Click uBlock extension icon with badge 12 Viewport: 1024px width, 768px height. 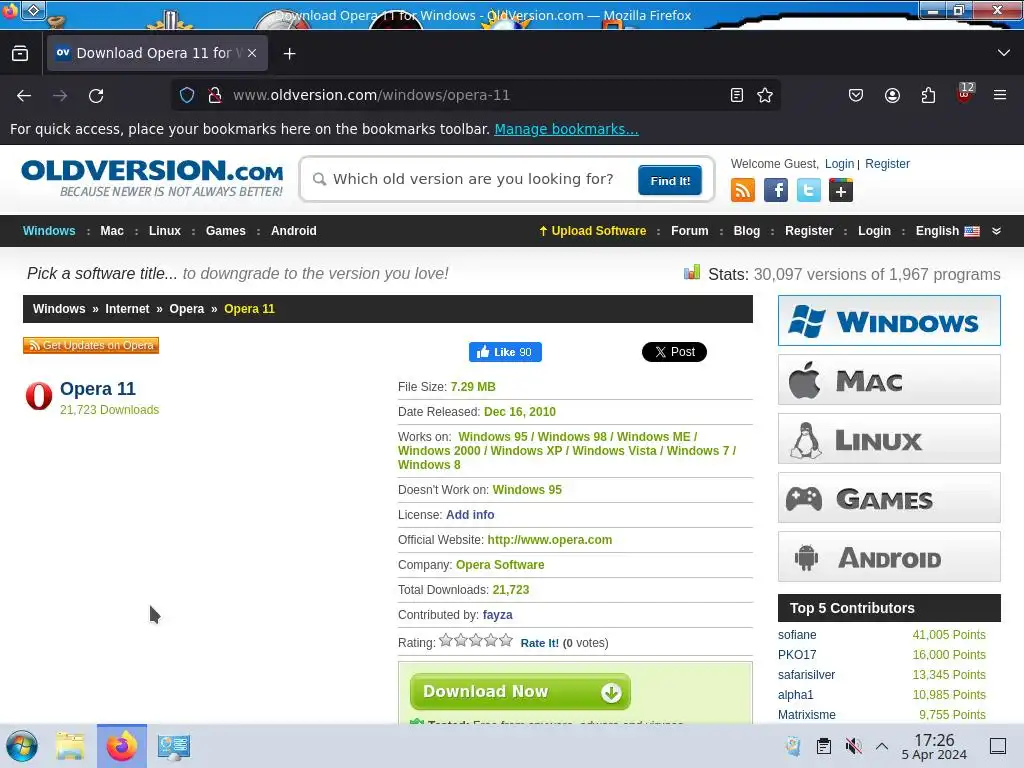pos(965,93)
